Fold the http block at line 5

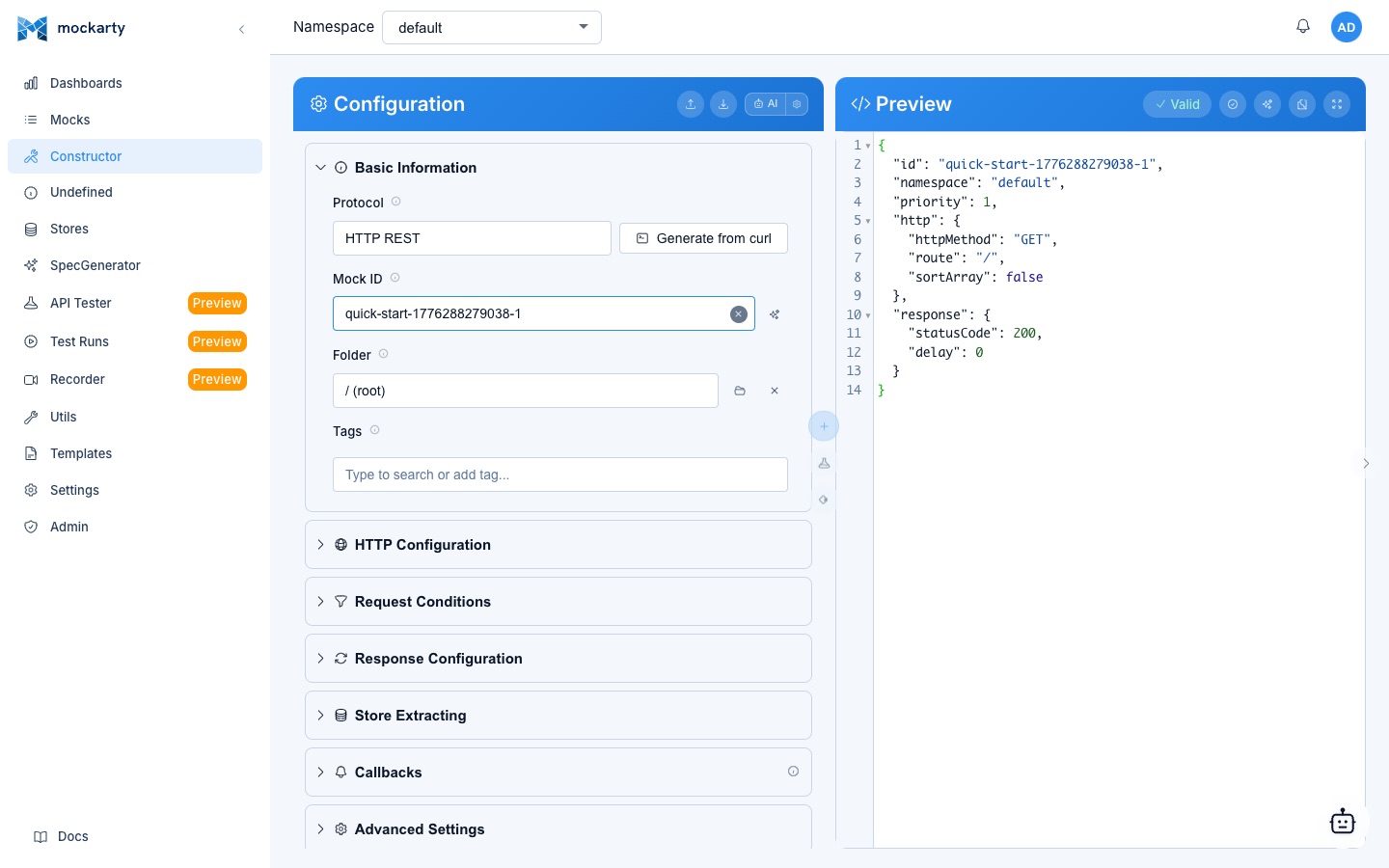pos(868,221)
